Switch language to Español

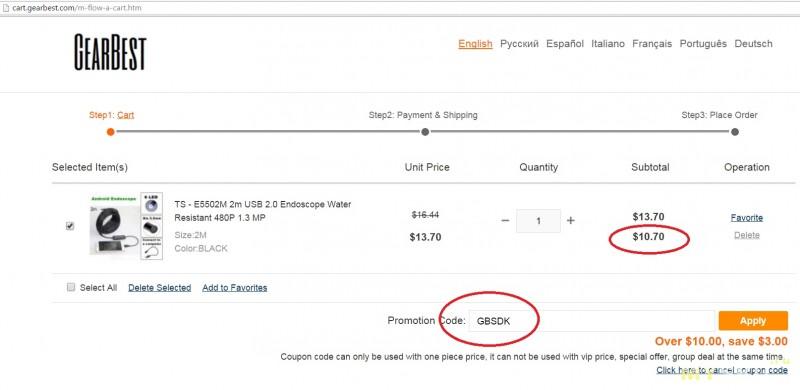point(565,44)
